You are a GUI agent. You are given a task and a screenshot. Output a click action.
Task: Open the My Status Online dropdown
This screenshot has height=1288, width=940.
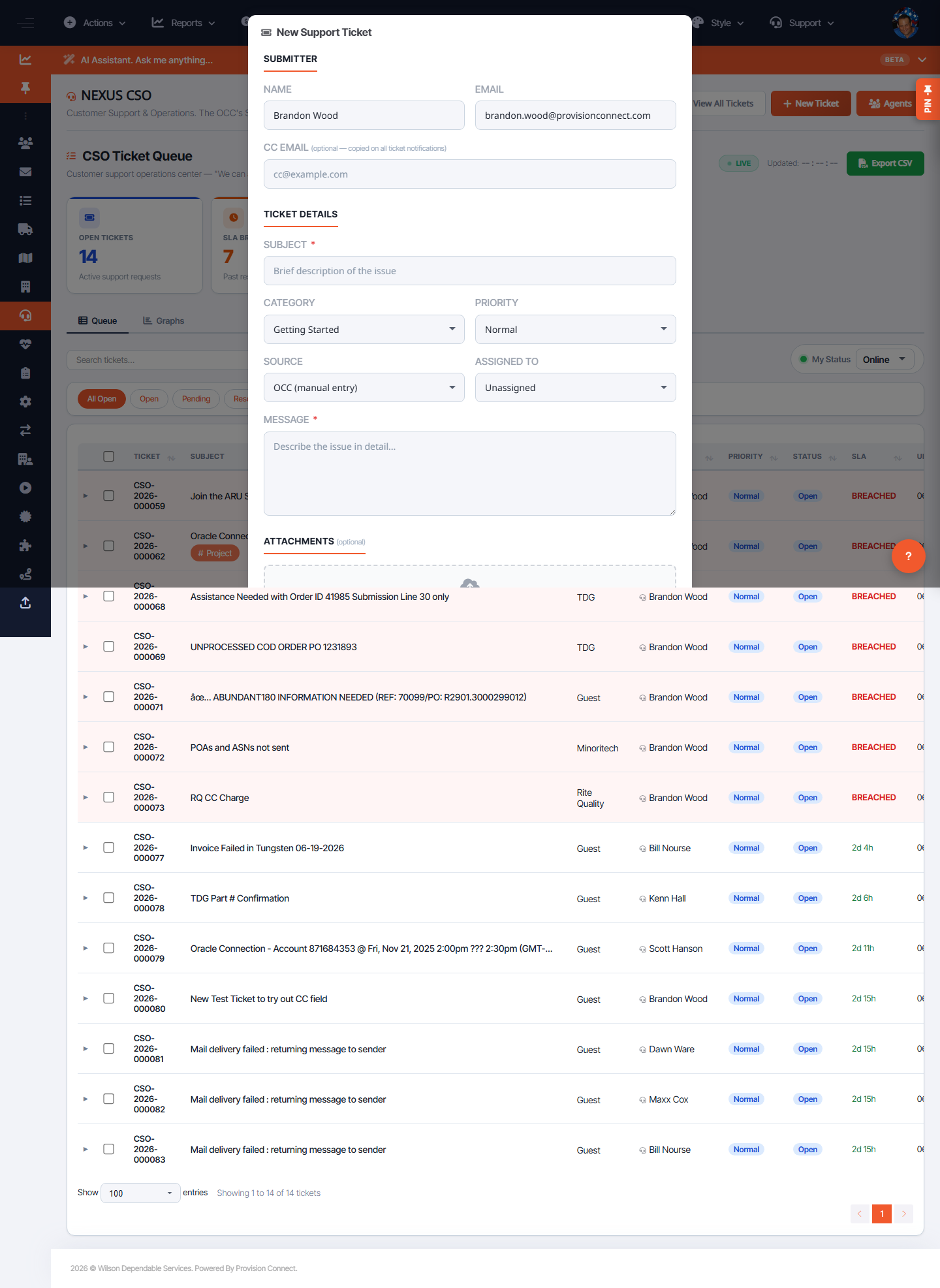click(885, 360)
